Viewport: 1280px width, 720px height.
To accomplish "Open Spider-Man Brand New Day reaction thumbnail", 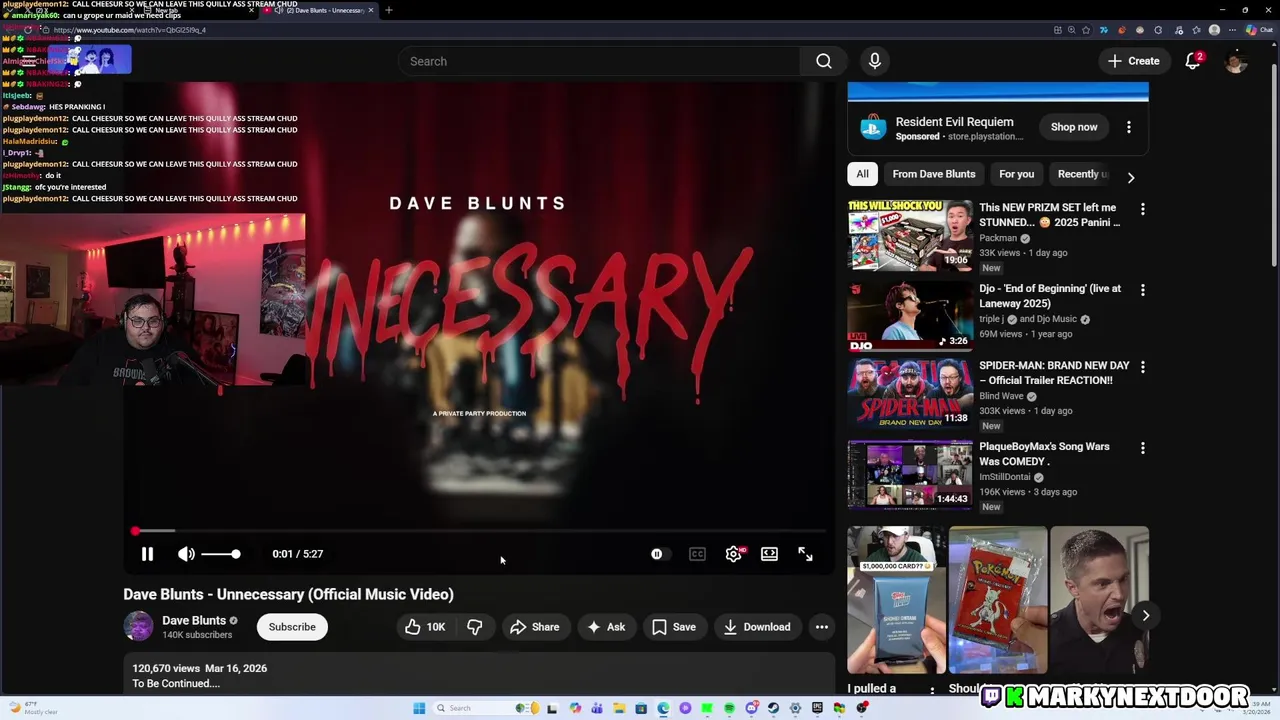I will 910,393.
